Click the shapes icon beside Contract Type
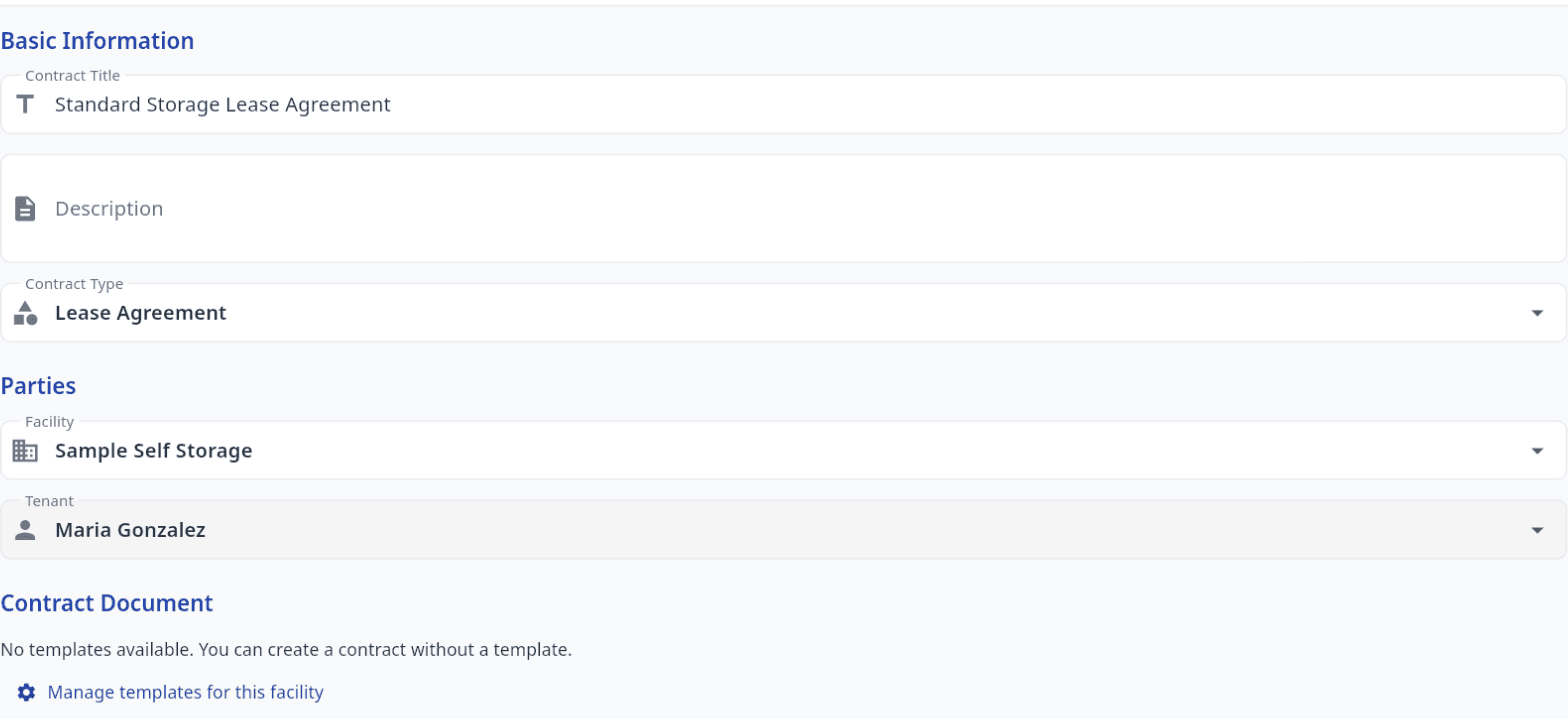The image size is (1568, 719). (x=25, y=313)
